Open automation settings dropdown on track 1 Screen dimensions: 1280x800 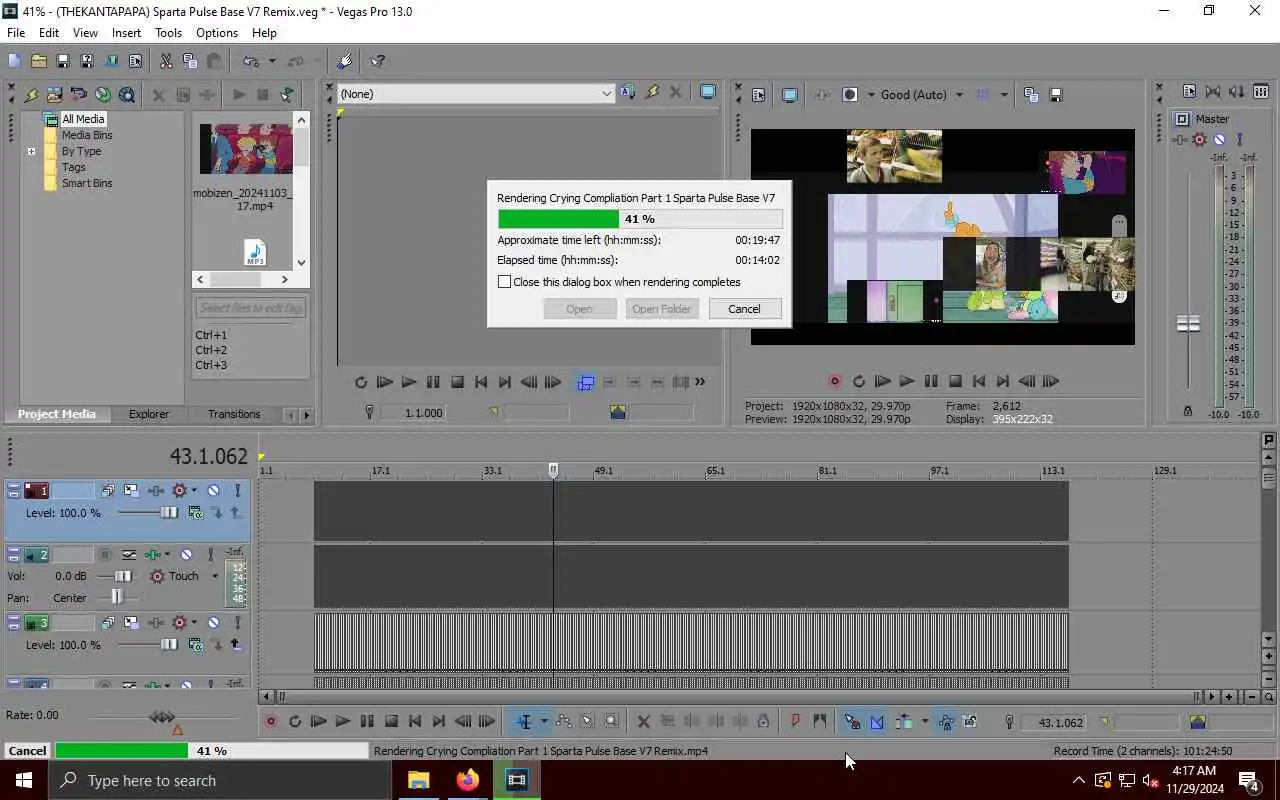tap(194, 491)
